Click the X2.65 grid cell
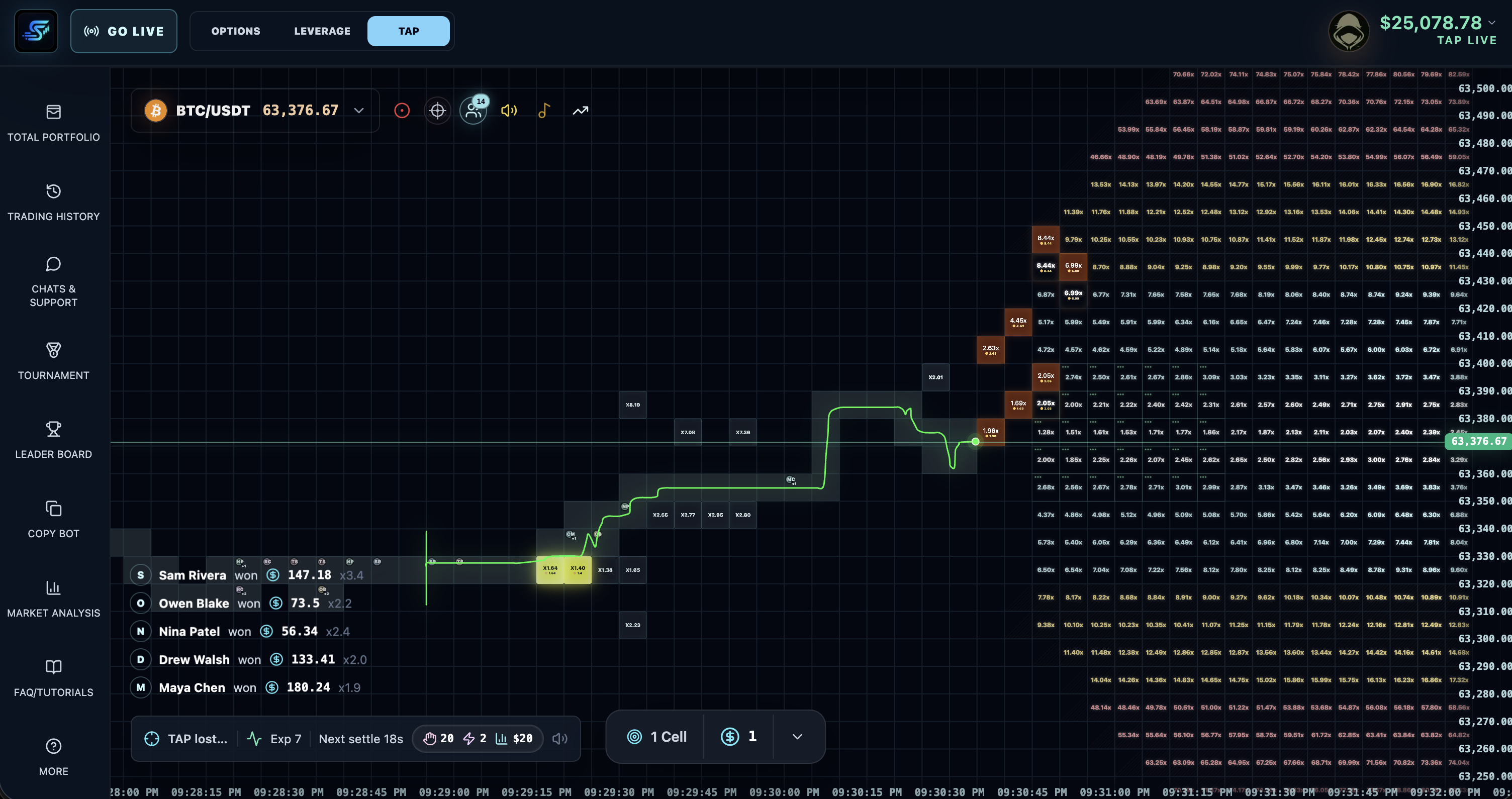Image resolution: width=1512 pixels, height=799 pixels. click(660, 515)
